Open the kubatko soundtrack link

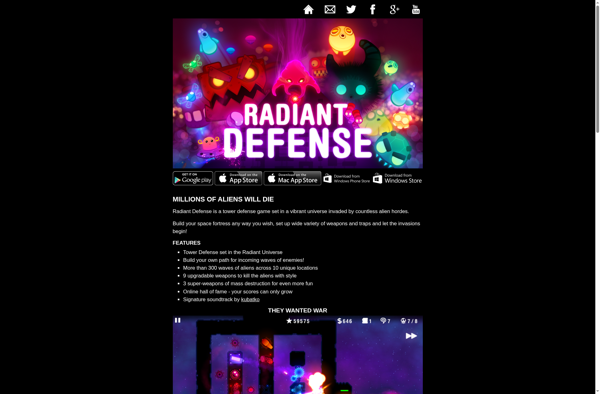(250, 300)
